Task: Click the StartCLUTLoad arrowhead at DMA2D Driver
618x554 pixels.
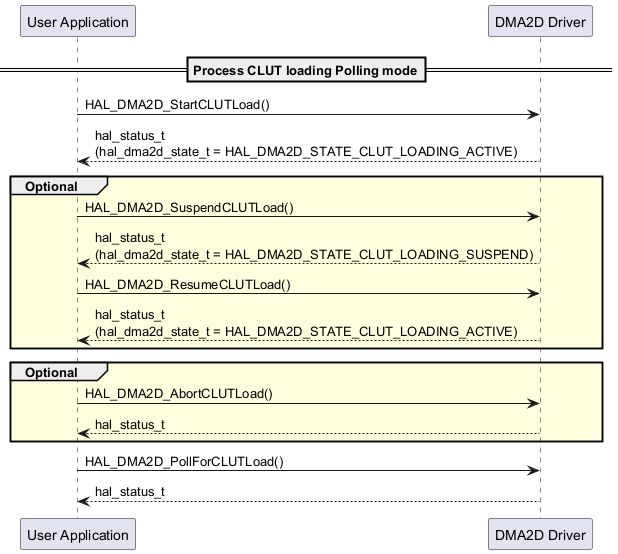Action: click(535, 115)
